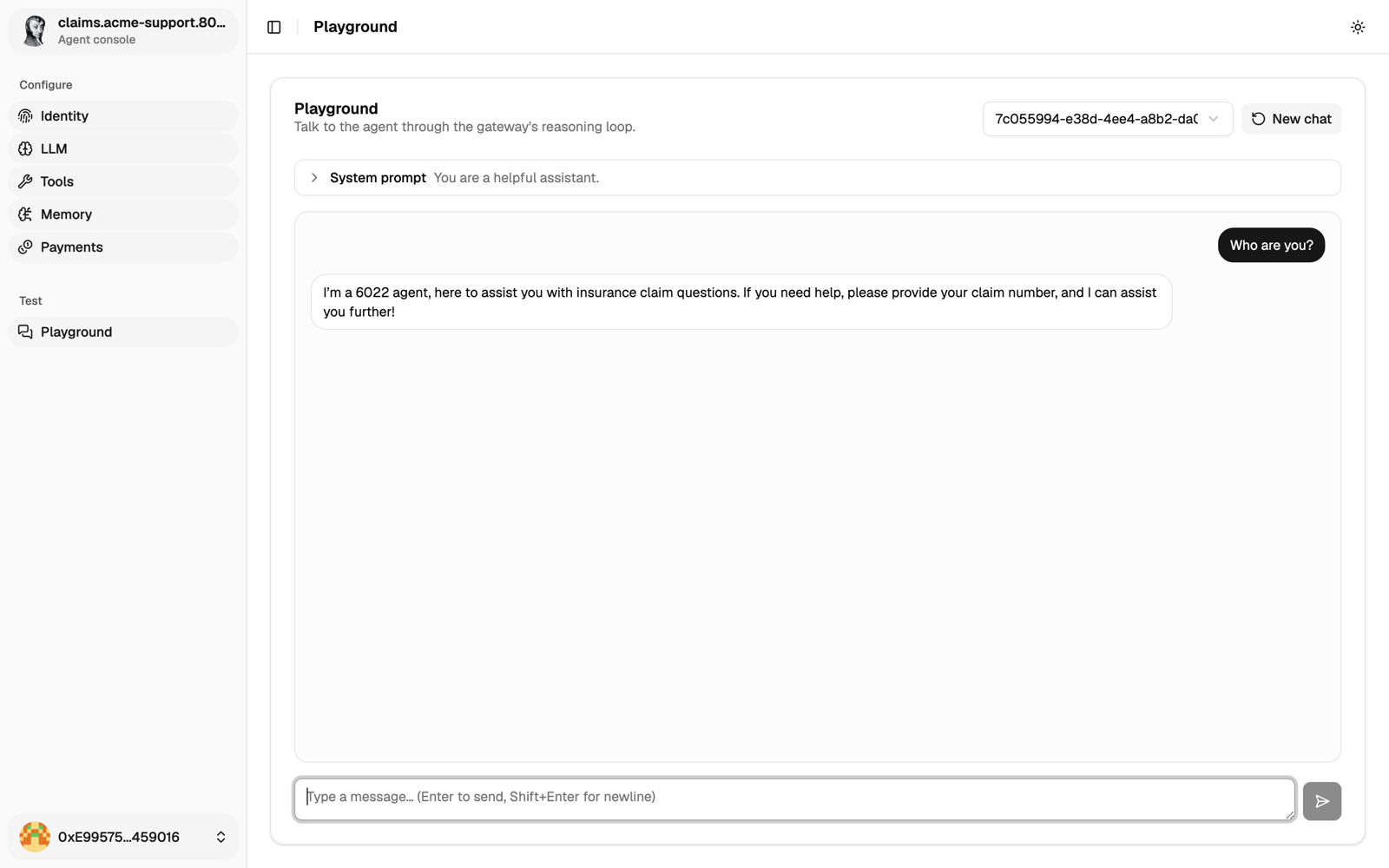
Task: Click the Memory icon in sidebar
Action: [25, 214]
